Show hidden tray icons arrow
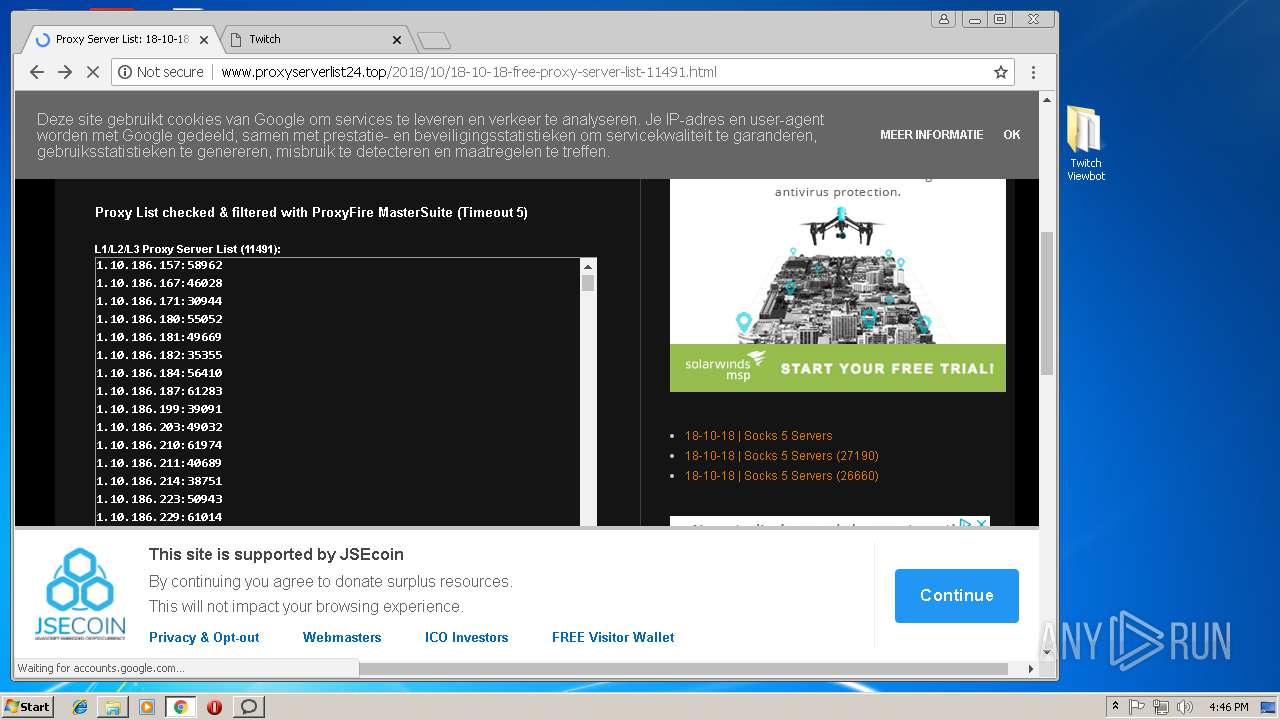 (x=1115, y=707)
